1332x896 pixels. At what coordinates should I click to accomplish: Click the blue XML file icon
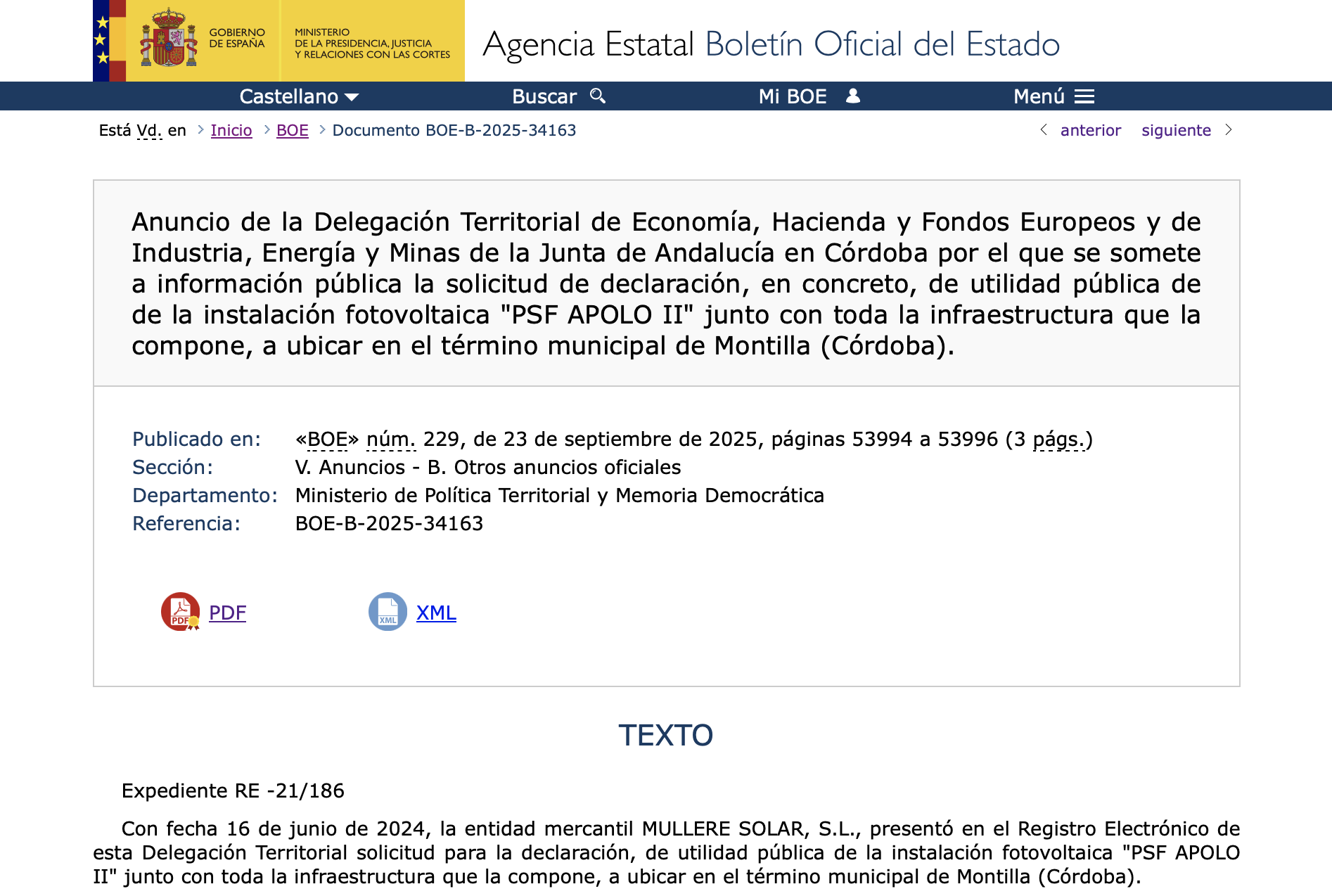click(x=388, y=612)
